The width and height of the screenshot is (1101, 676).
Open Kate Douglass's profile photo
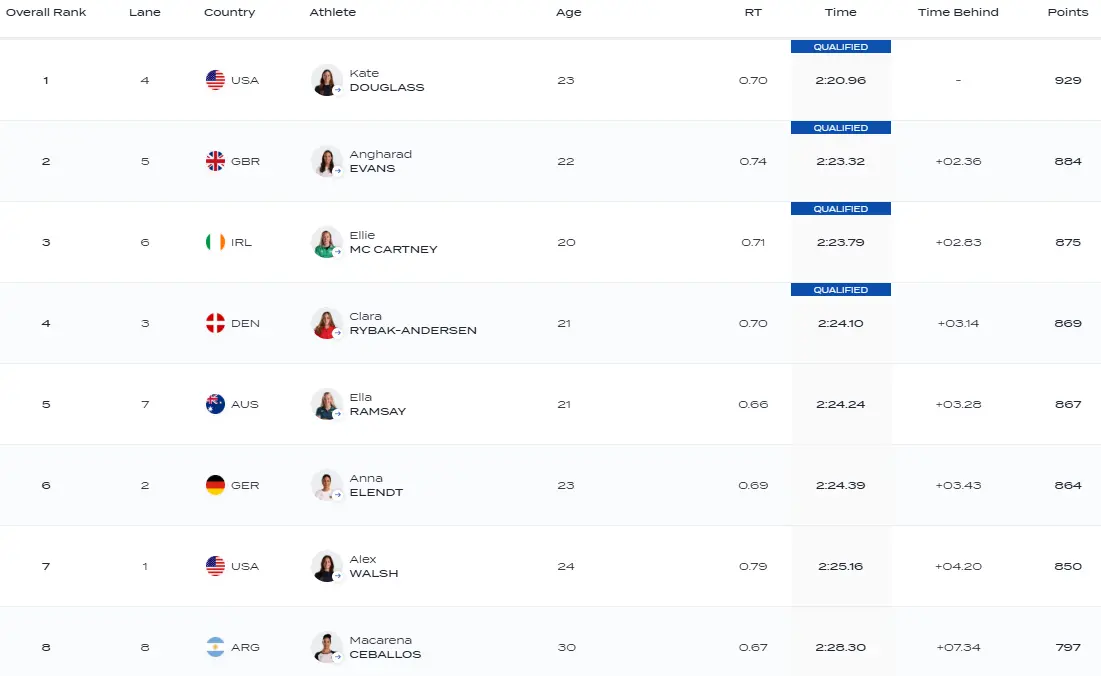coord(327,80)
